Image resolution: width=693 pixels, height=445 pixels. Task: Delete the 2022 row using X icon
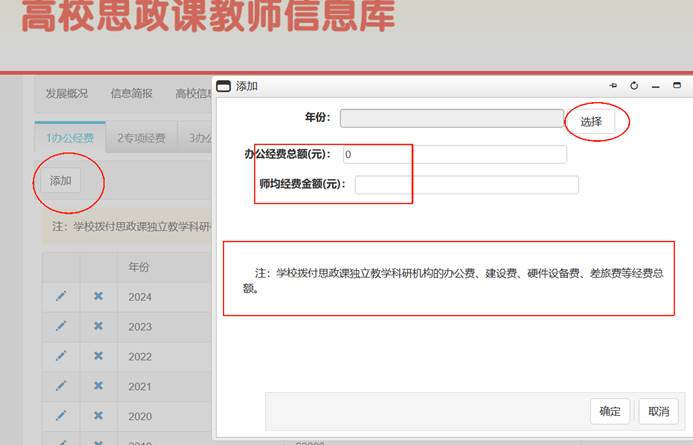98,356
